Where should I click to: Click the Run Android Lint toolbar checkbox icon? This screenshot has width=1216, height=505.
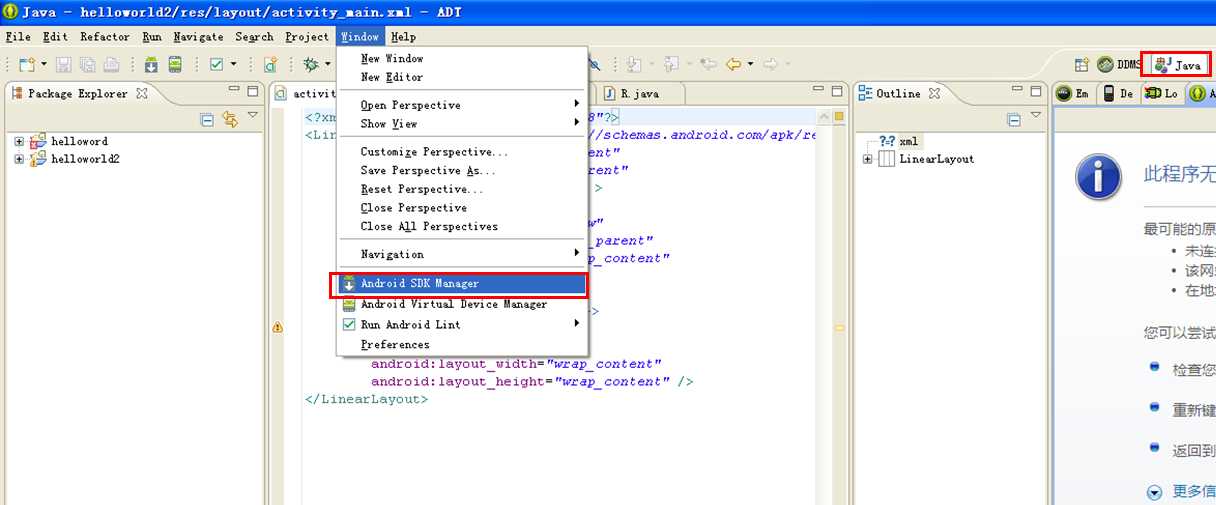tap(216, 64)
